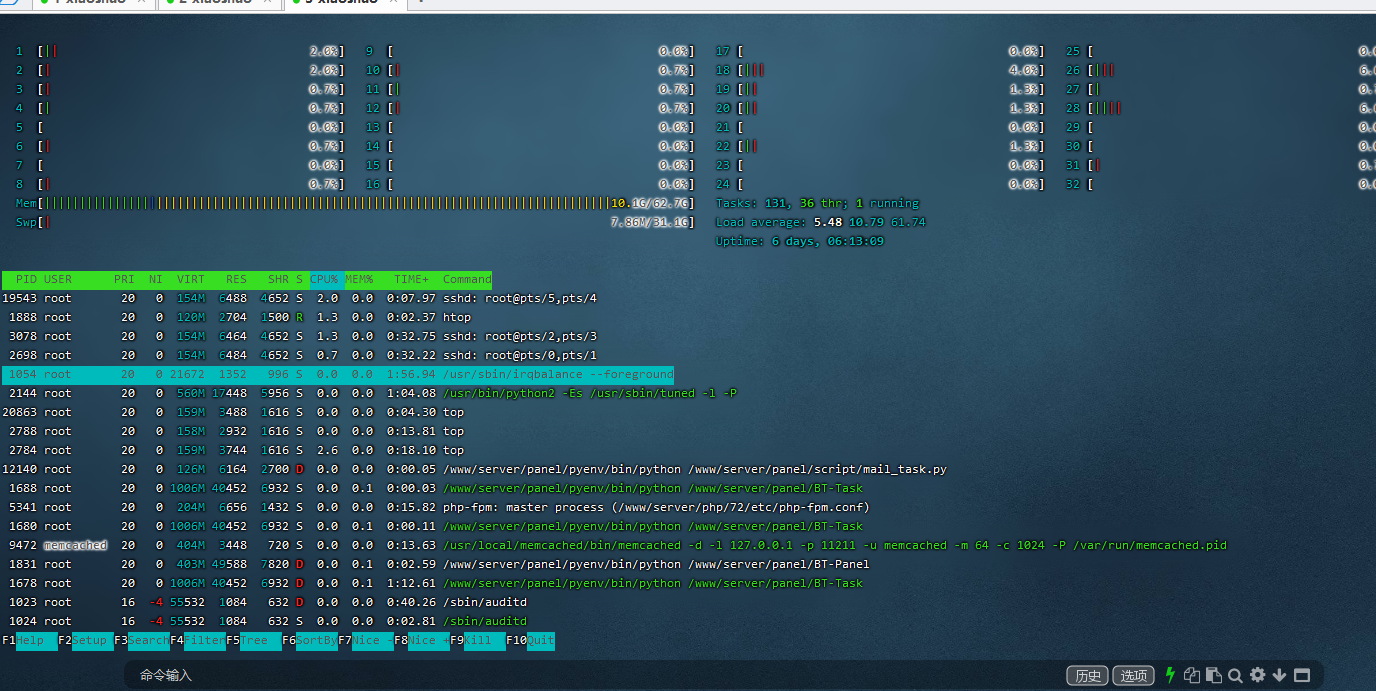Select process 19543 sshd root@pts/5,pts/4
Image resolution: width=1376 pixels, height=691 pixels.
tap(300, 298)
